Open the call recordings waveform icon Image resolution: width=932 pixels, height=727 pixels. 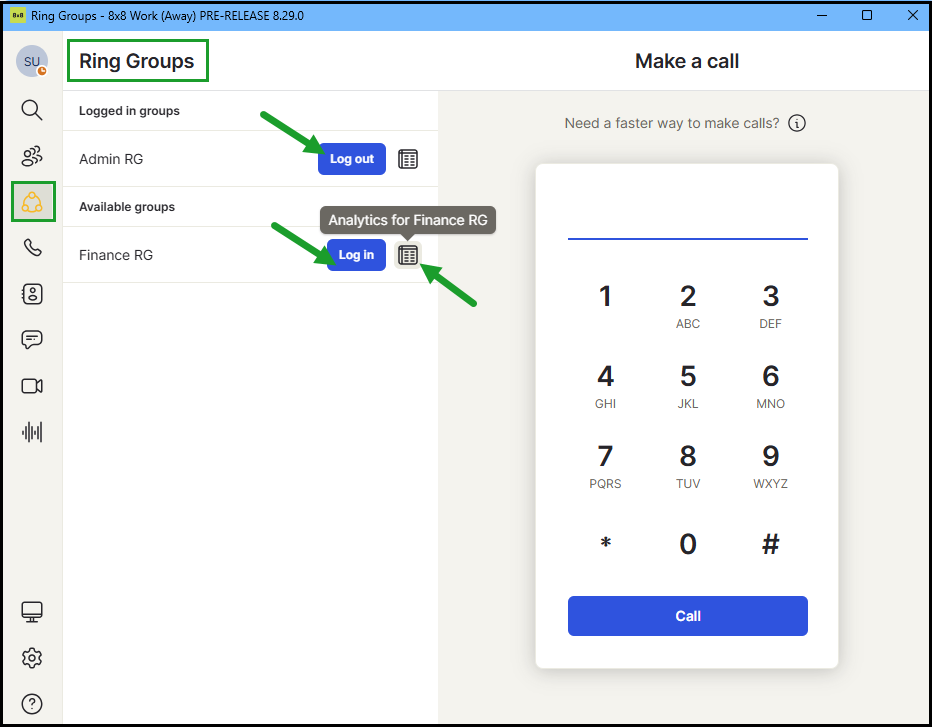[32, 432]
